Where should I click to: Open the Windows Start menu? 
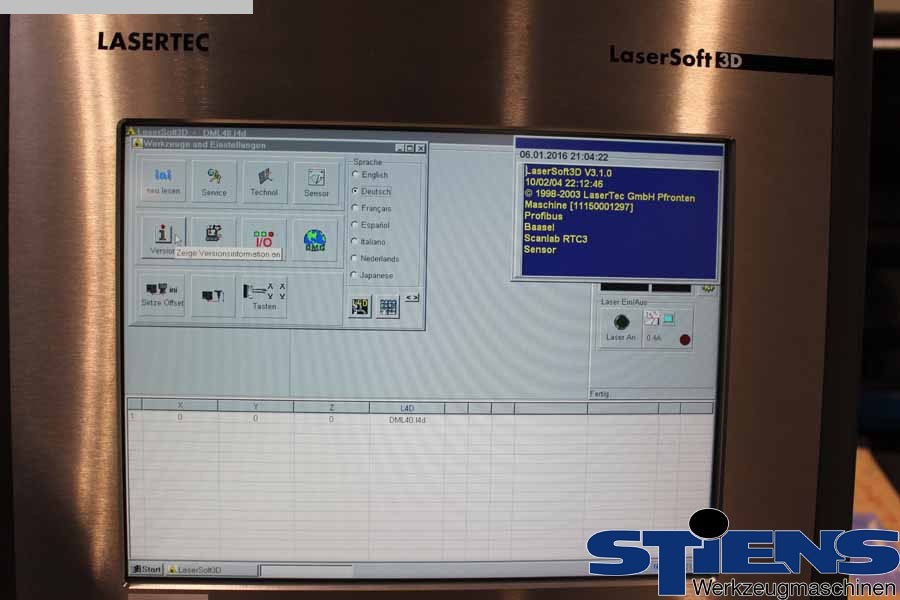click(147, 569)
